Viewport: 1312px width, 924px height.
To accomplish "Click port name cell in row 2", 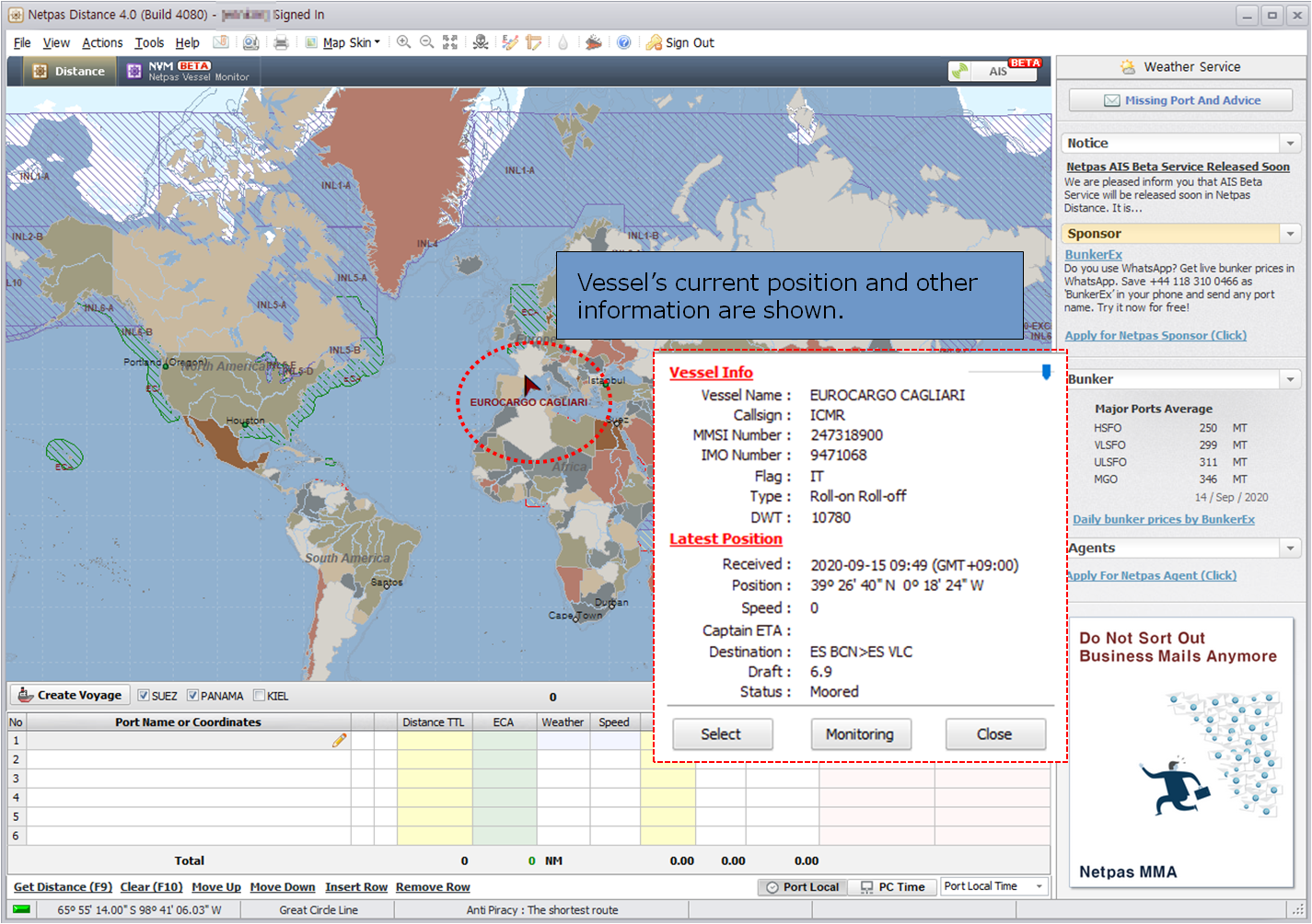I will (x=188, y=759).
